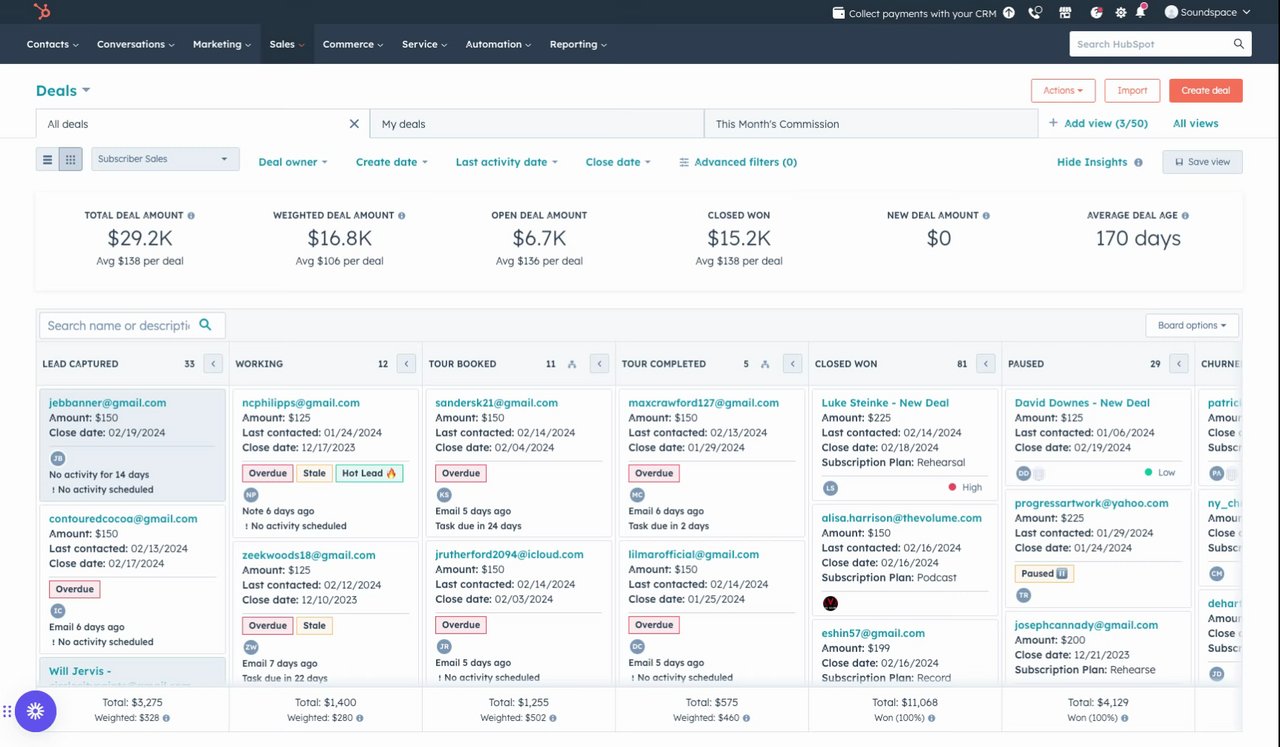Image resolution: width=1280 pixels, height=747 pixels.
Task: Switch to list view layout
Action: (x=47, y=159)
